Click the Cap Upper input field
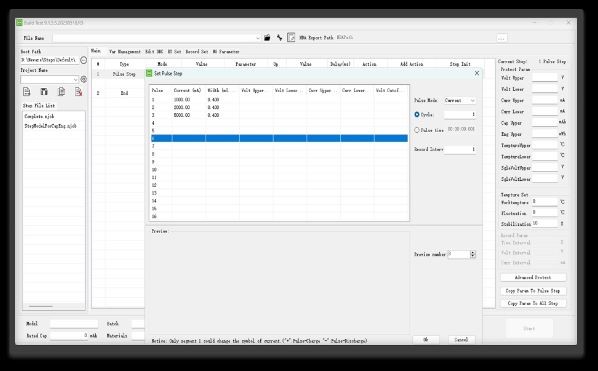 (x=545, y=123)
